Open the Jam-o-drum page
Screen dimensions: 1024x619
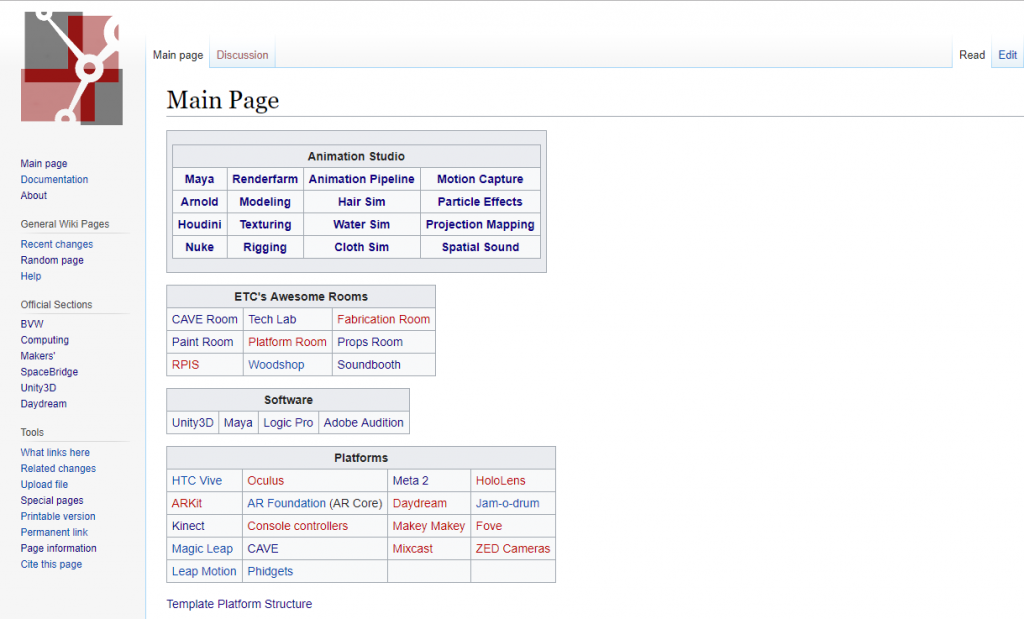click(507, 503)
